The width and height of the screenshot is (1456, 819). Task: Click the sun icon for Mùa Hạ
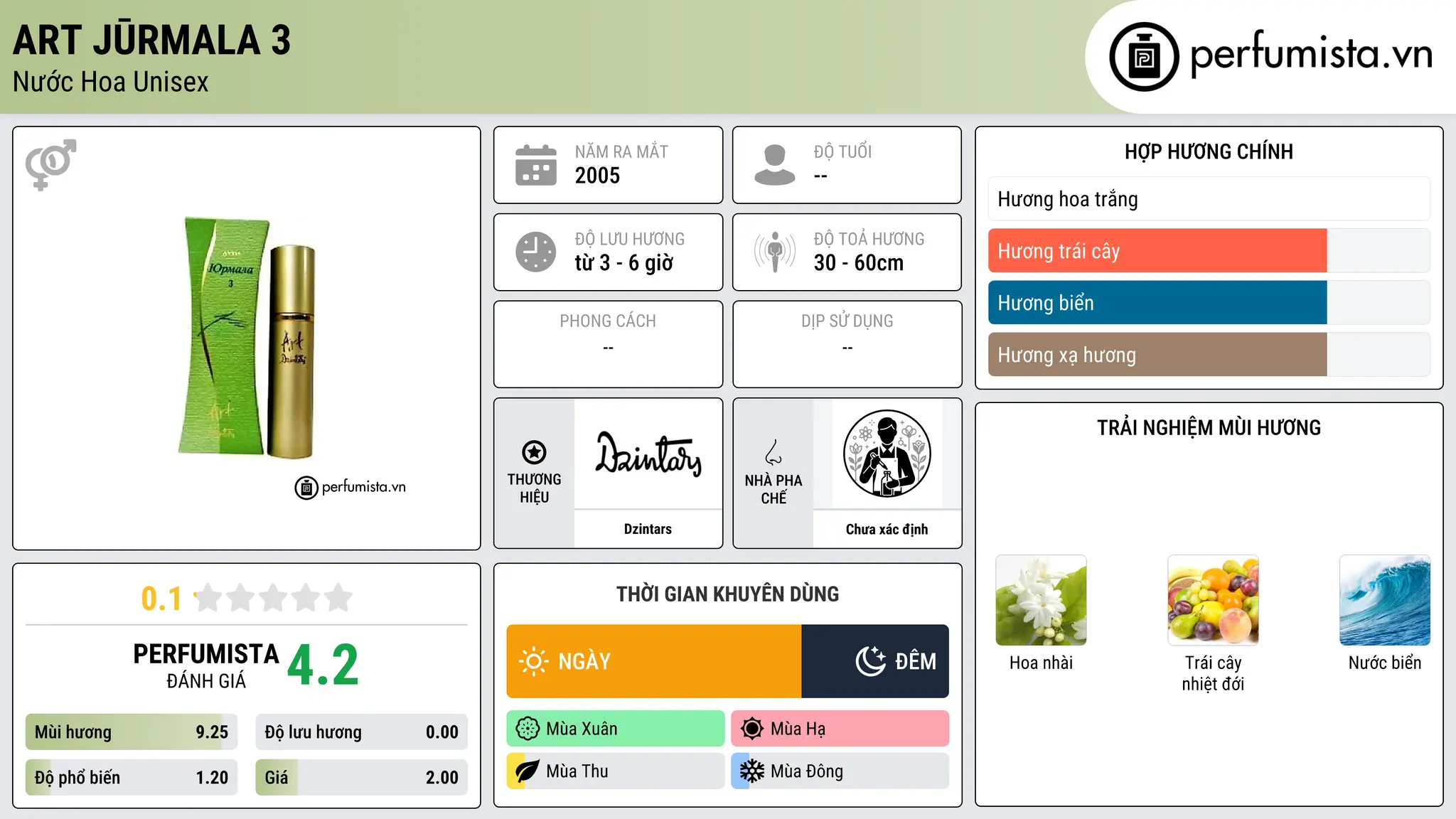[751, 729]
